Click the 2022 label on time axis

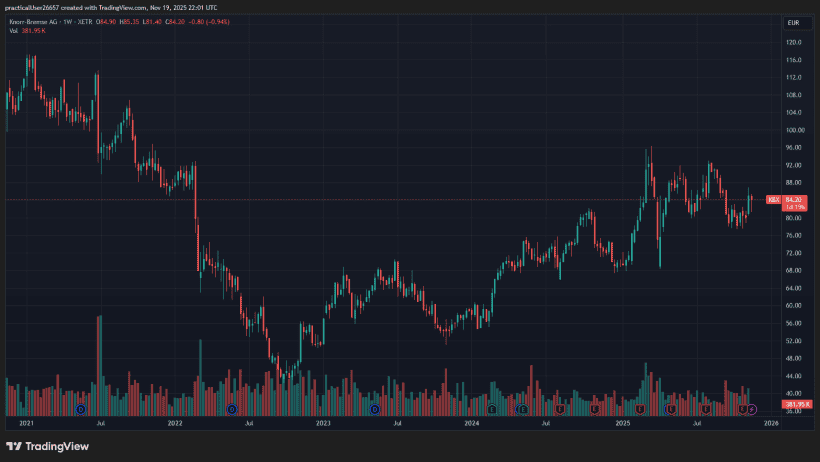176,424
